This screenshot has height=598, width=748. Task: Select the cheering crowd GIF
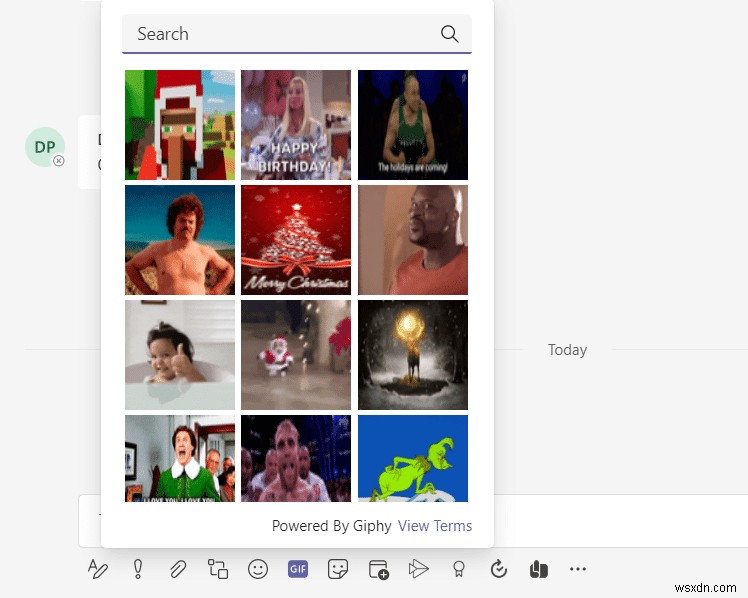tap(296, 458)
